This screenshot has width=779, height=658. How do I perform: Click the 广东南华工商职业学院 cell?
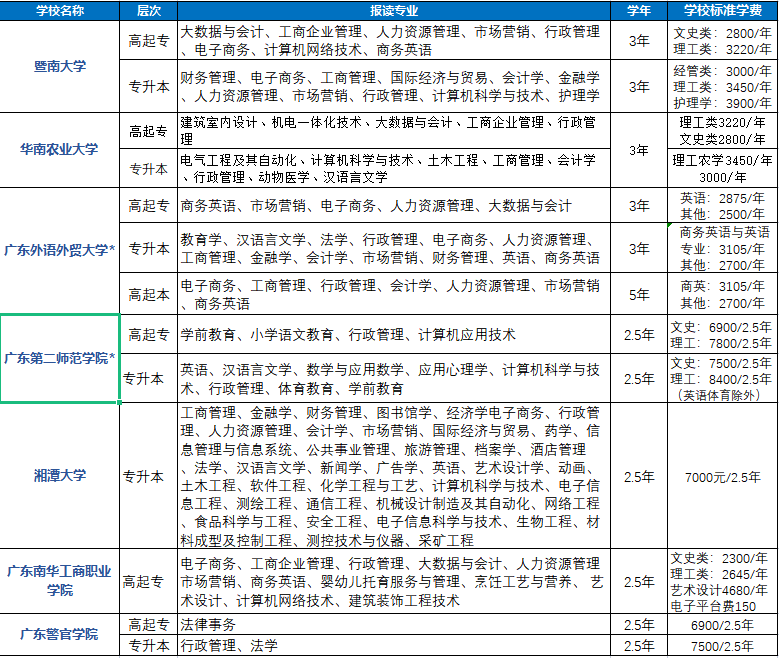[60, 581]
